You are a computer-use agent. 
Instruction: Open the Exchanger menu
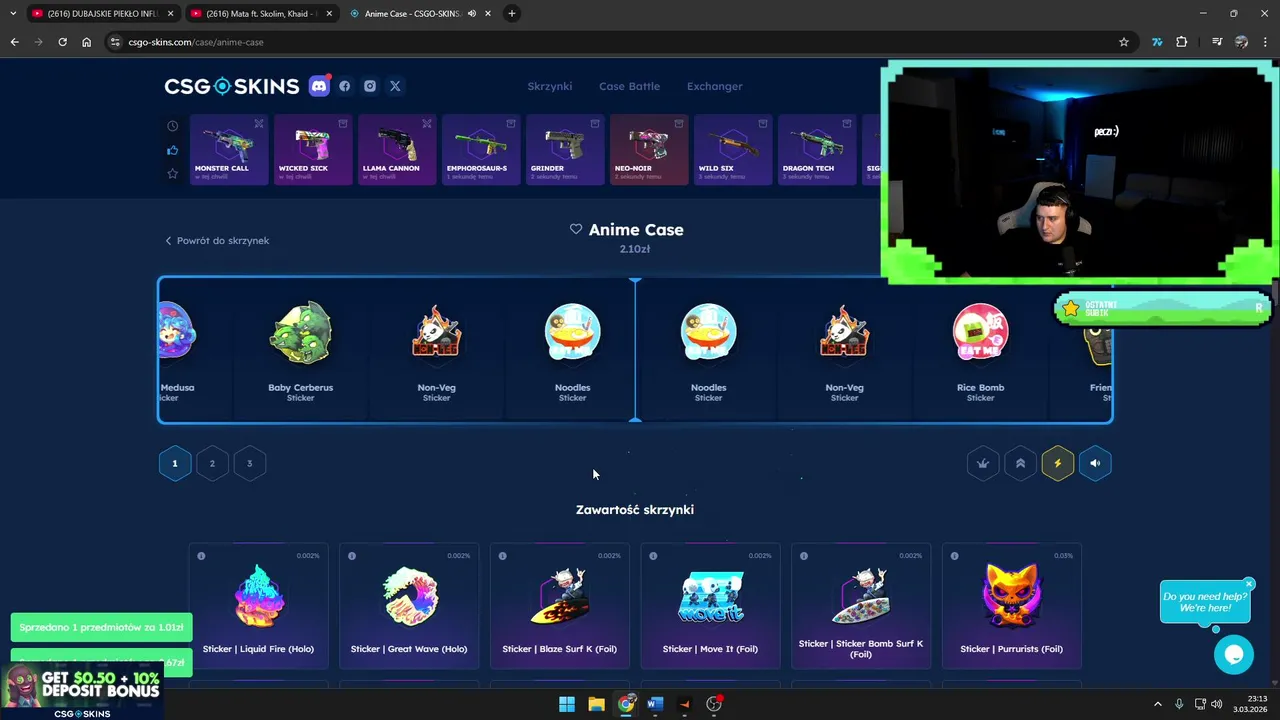(715, 86)
